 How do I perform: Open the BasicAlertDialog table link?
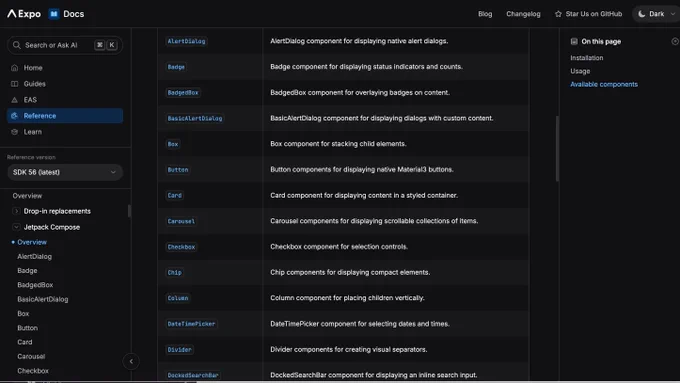click(x=195, y=118)
